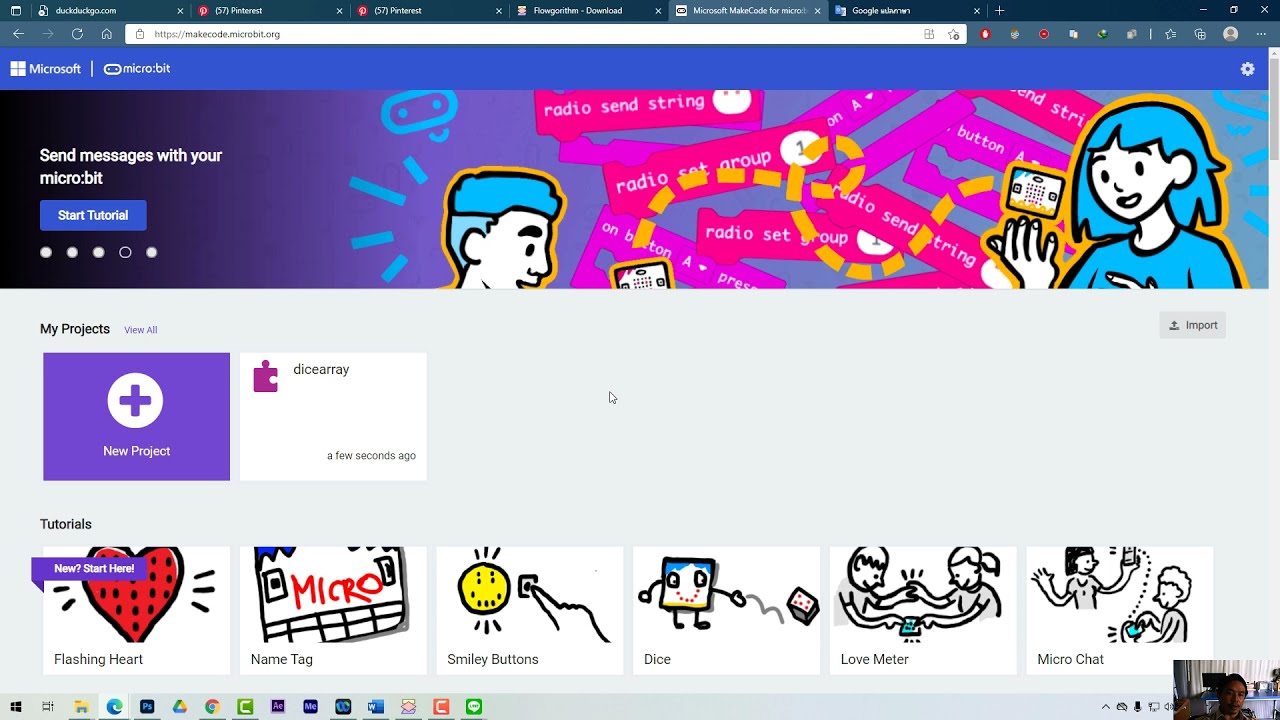Click the Import button
Image resolution: width=1280 pixels, height=720 pixels.
tap(1192, 325)
